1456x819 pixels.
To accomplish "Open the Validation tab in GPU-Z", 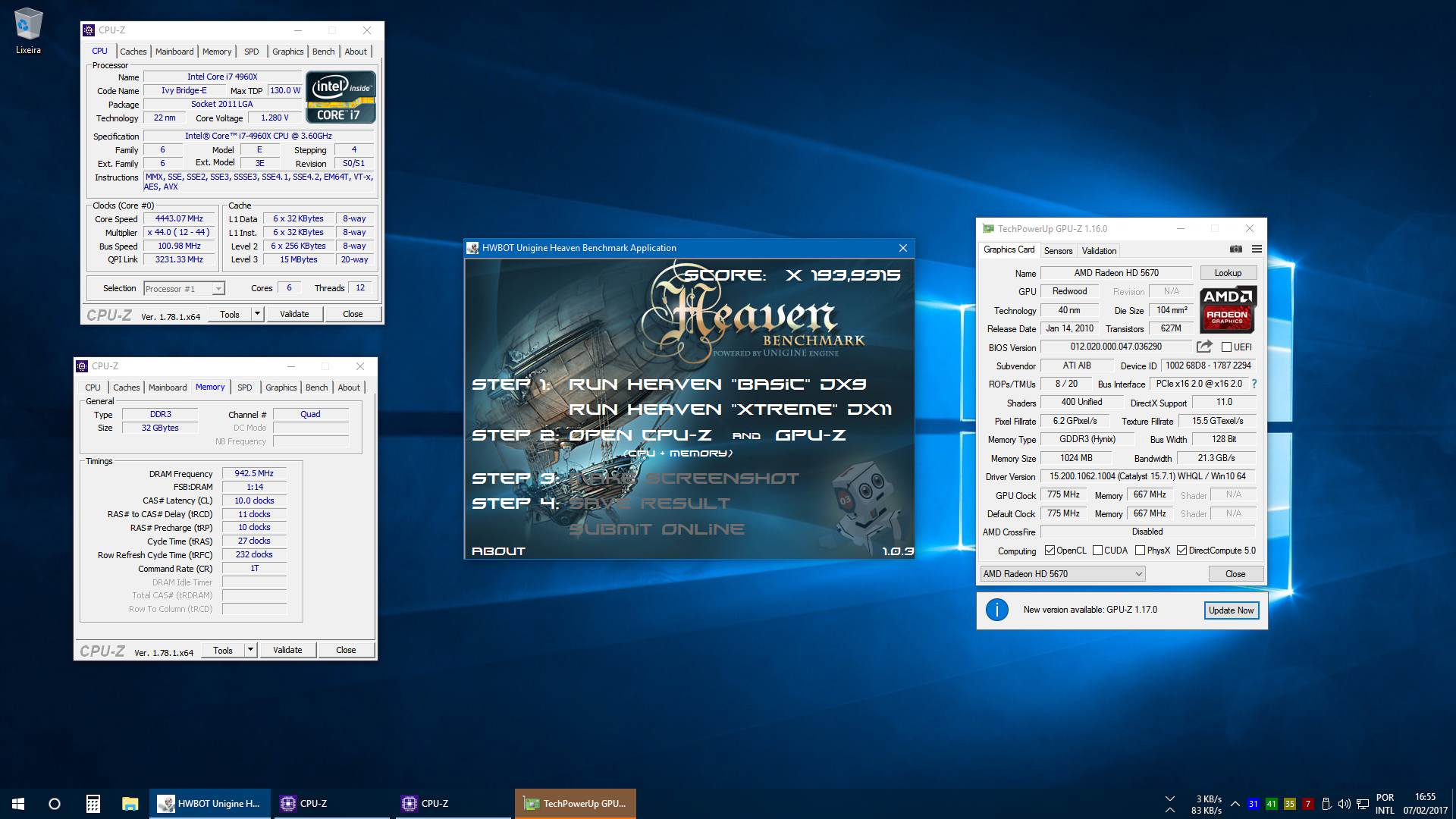I will click(x=1099, y=251).
